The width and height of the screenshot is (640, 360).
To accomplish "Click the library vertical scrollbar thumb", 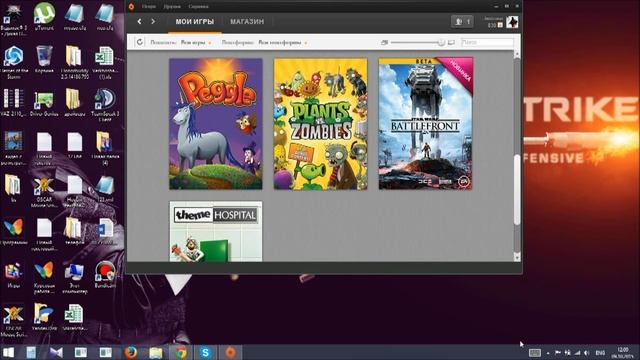I will click(x=517, y=190).
